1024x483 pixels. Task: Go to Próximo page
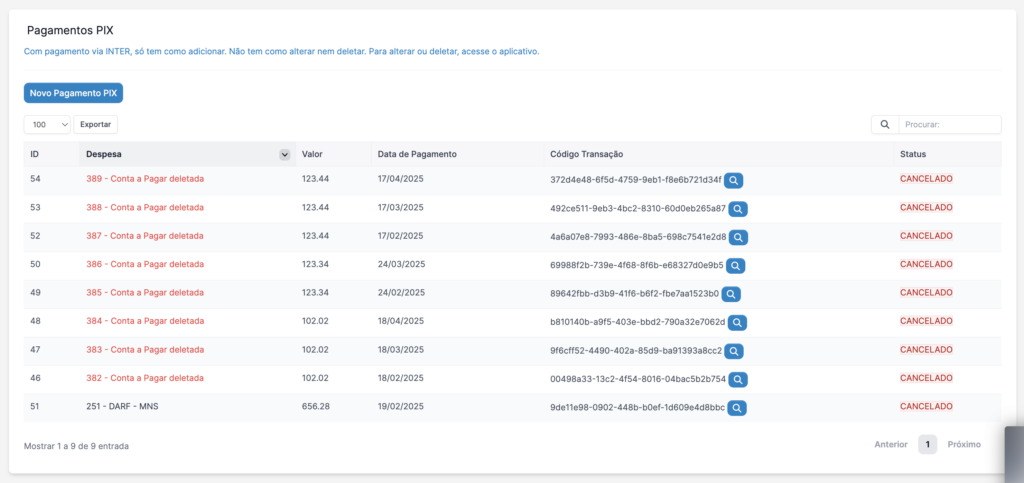coord(964,444)
